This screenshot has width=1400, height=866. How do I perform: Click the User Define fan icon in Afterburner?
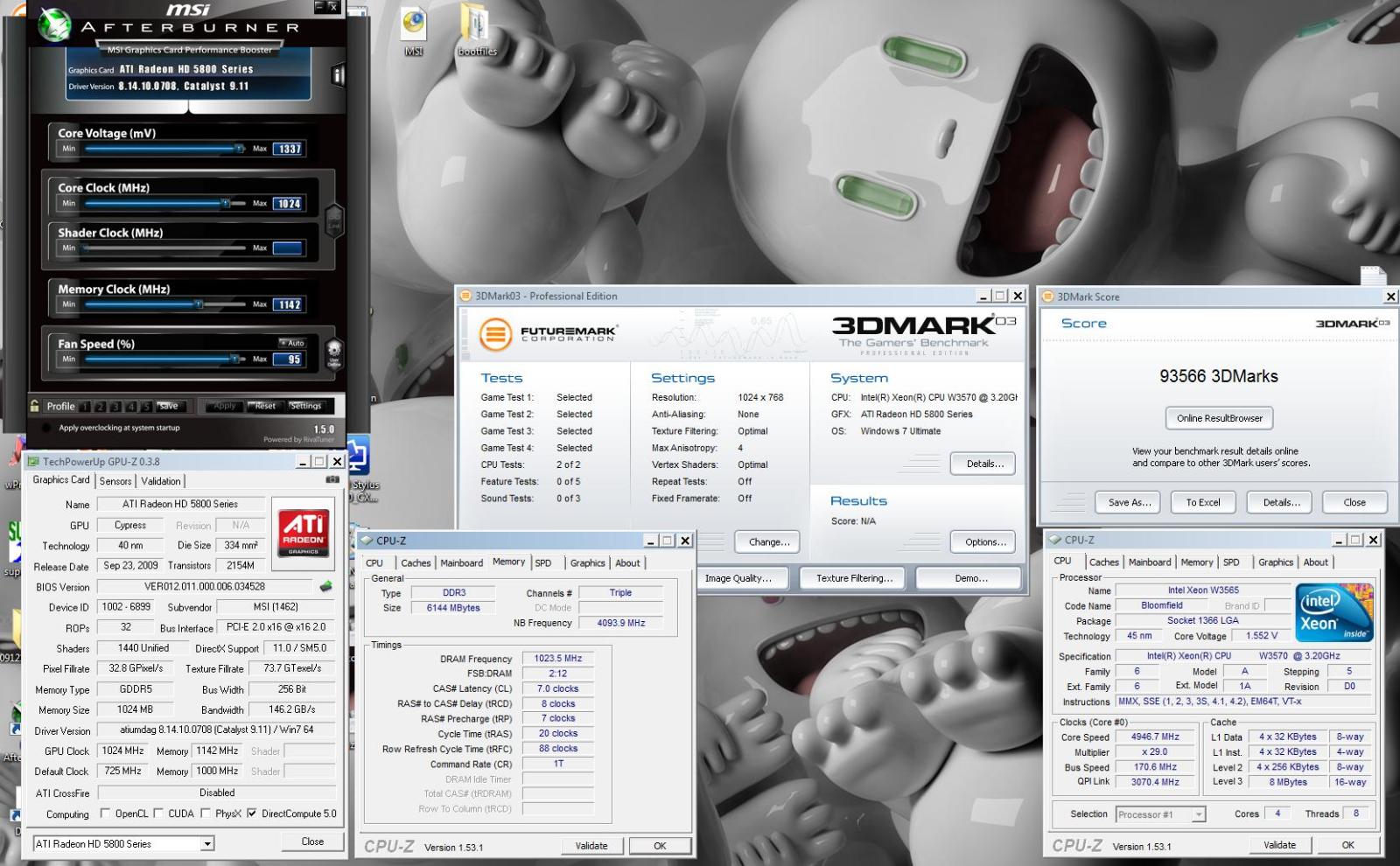[x=333, y=353]
